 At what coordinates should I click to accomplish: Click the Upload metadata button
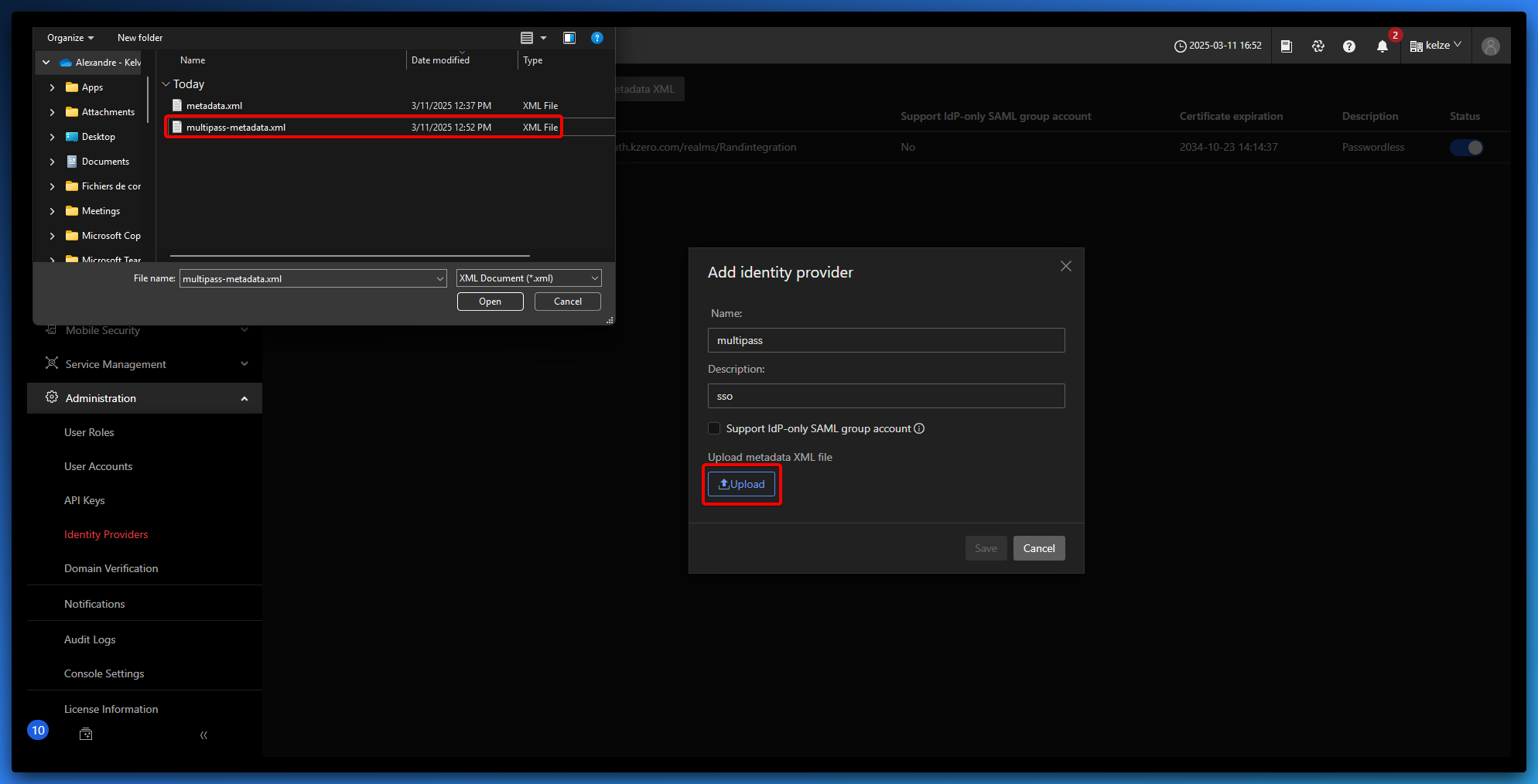pos(741,484)
